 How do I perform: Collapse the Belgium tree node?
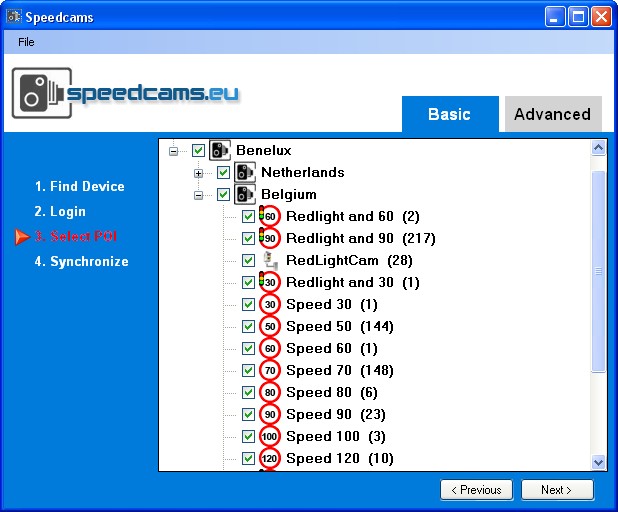pyautogui.click(x=198, y=195)
